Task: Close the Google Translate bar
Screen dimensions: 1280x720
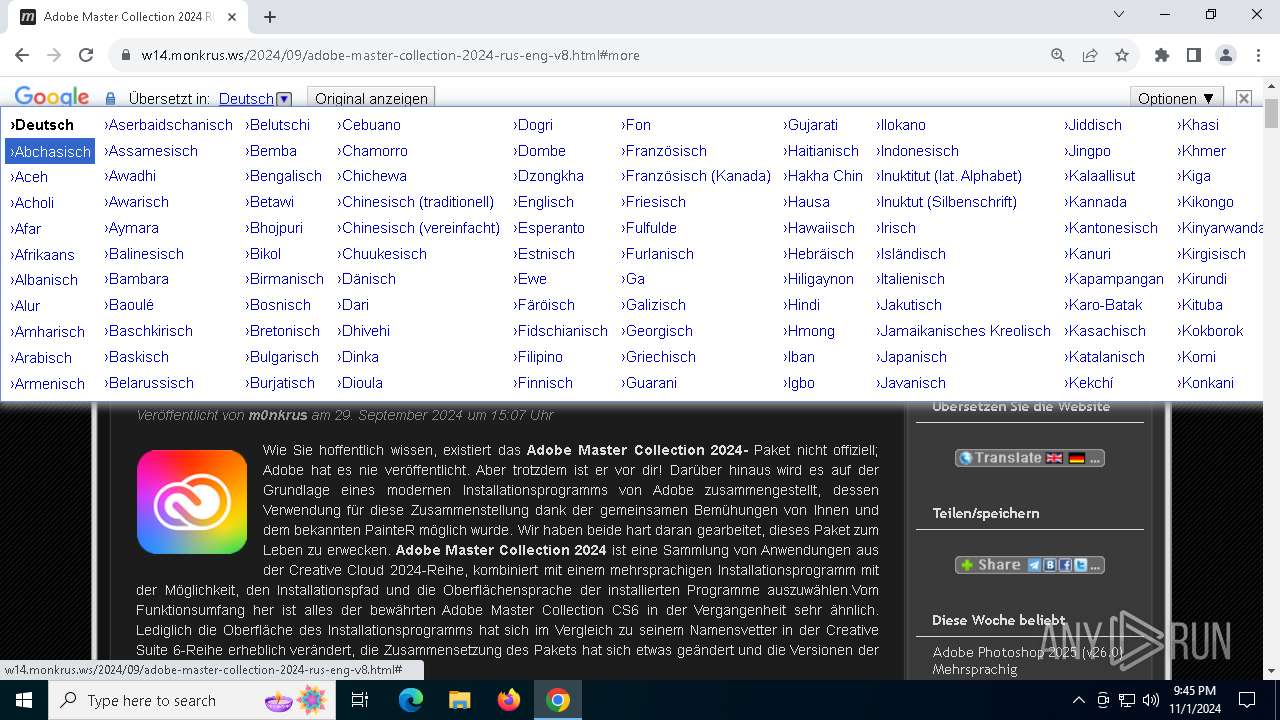Action: pyautogui.click(x=1244, y=98)
